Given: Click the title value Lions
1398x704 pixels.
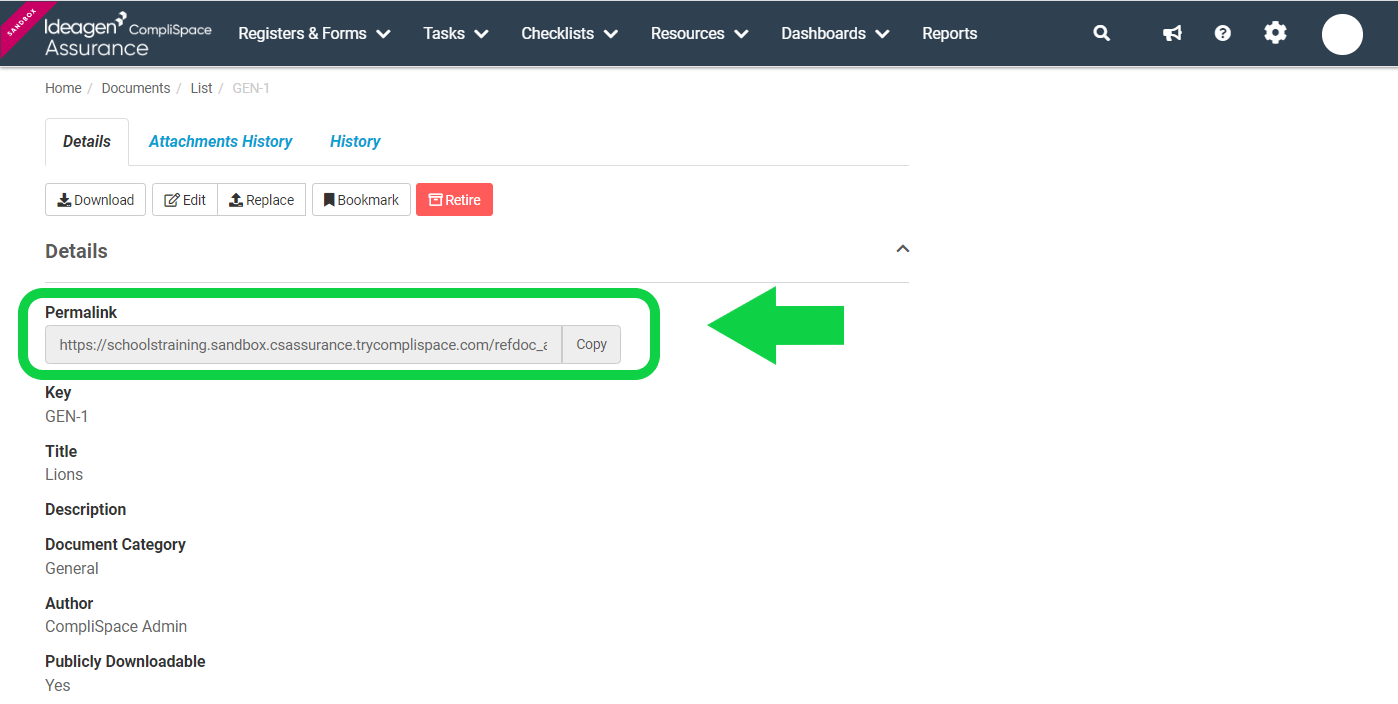Looking at the screenshot, I should tap(64, 474).
